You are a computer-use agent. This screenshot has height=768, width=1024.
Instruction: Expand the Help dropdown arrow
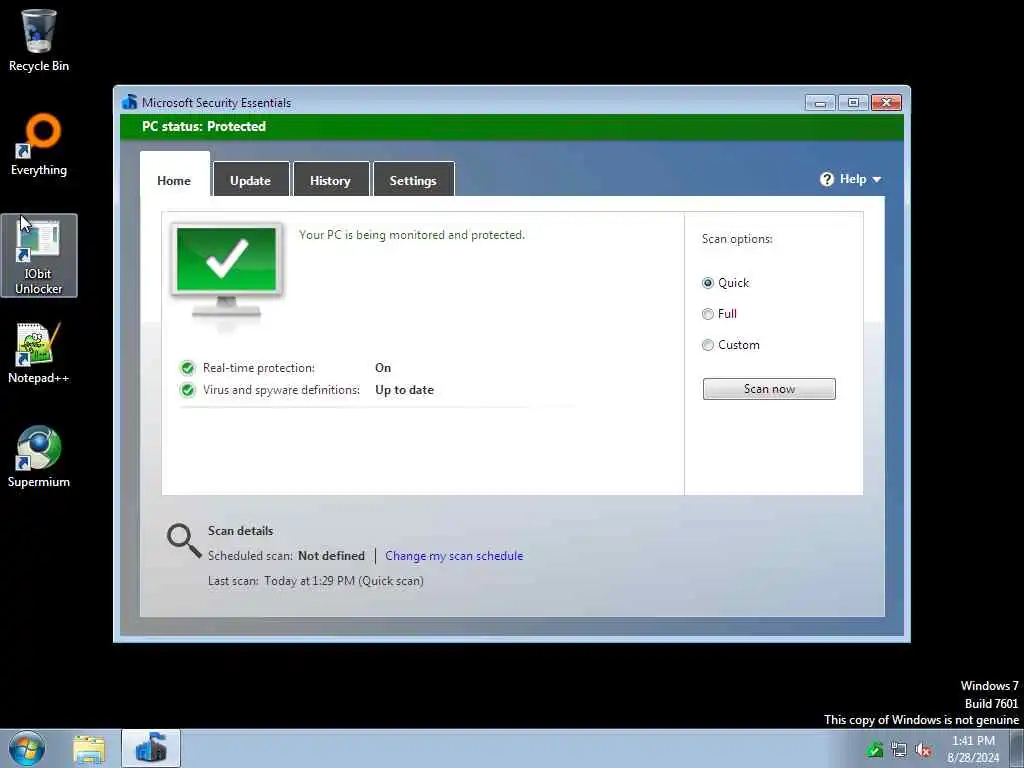(x=876, y=180)
